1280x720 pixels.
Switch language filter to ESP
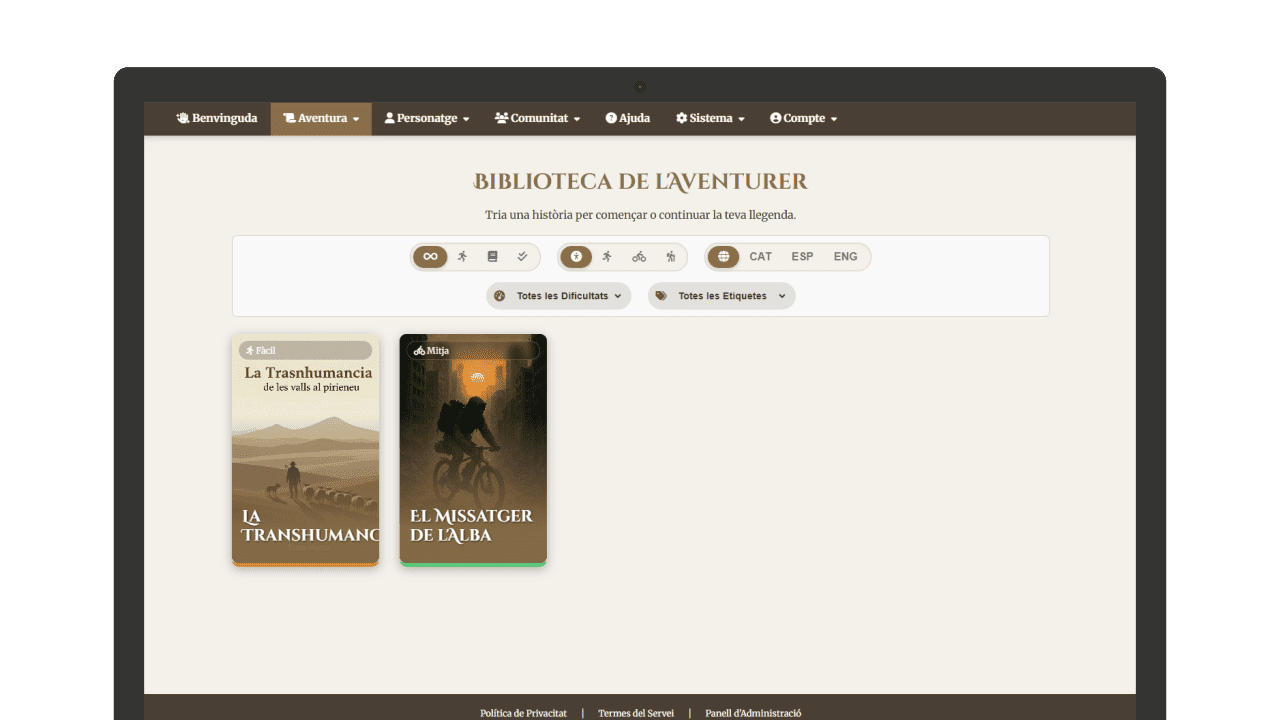click(x=802, y=257)
